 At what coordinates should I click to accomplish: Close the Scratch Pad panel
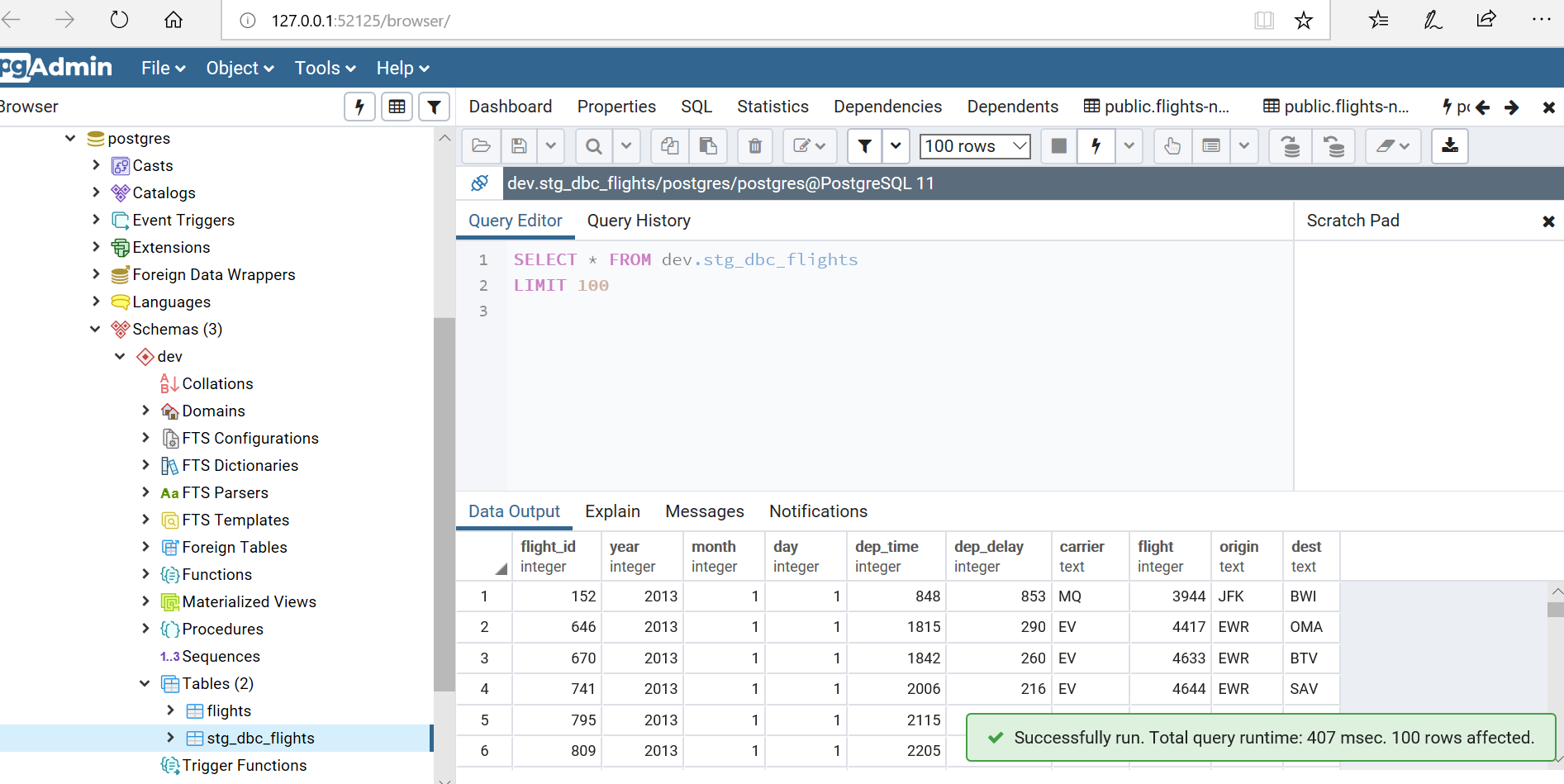point(1548,221)
